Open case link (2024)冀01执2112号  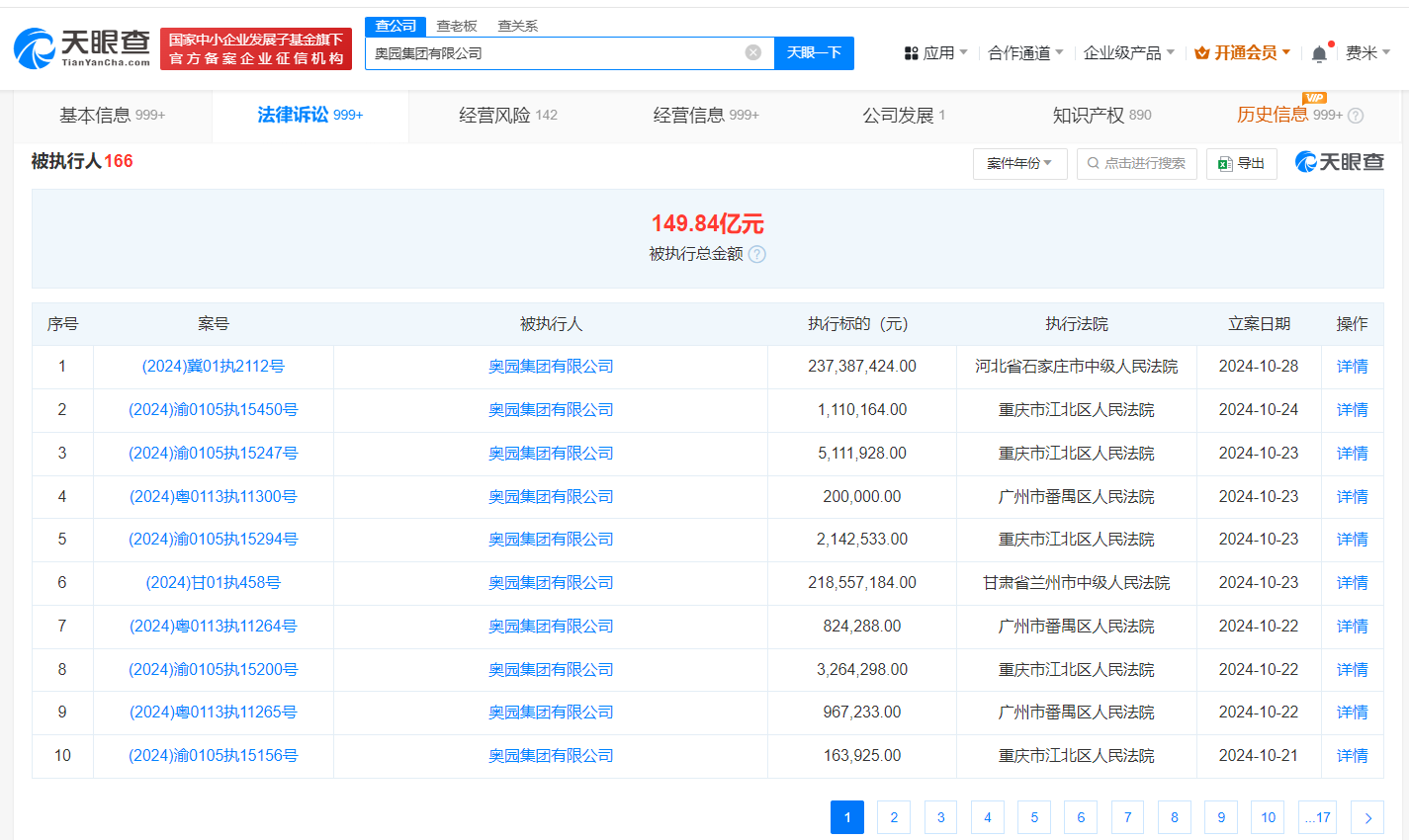click(214, 367)
